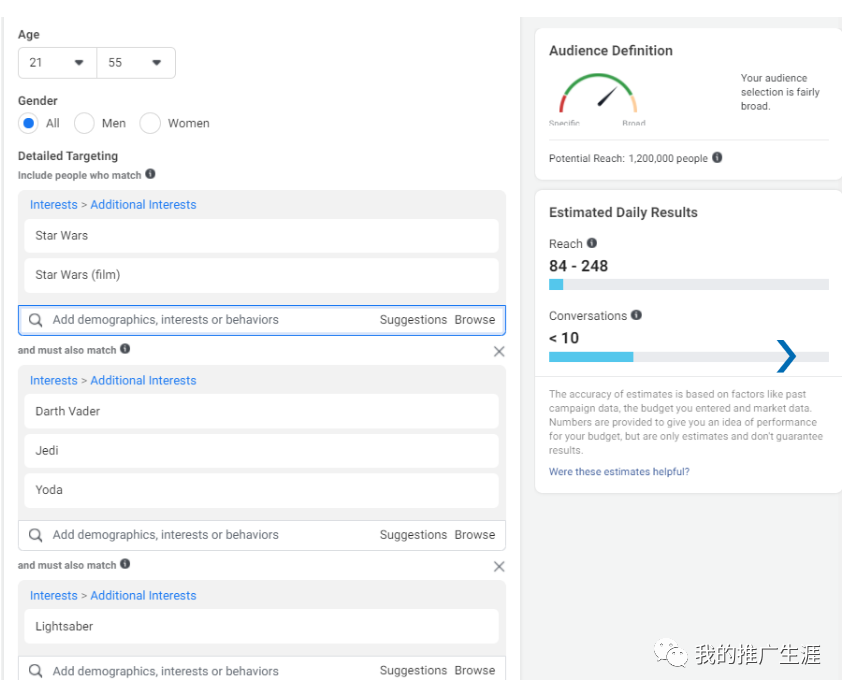The image size is (848, 692).
Task: Select the Star Wars interest row
Action: [261, 236]
